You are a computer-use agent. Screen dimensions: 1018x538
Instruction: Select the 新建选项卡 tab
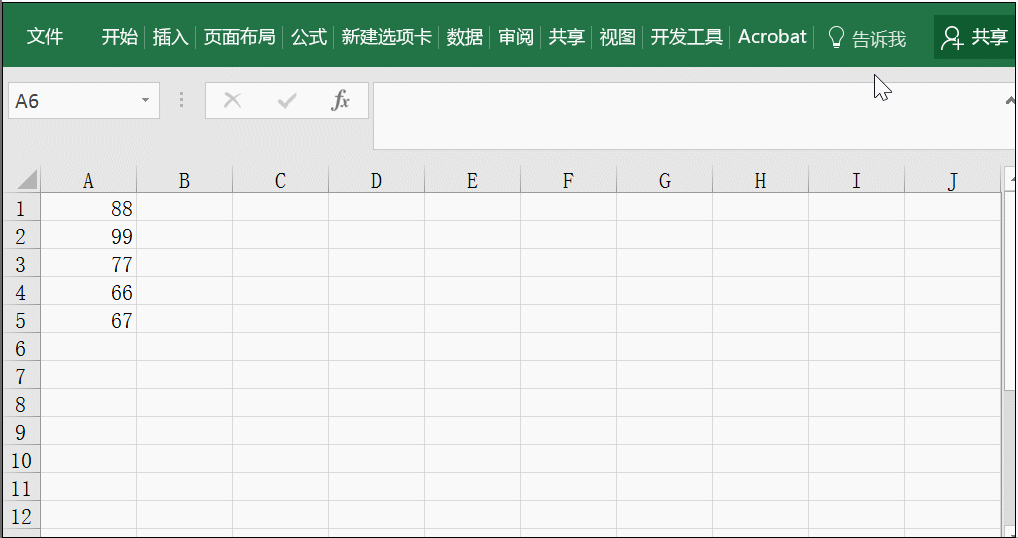point(386,37)
